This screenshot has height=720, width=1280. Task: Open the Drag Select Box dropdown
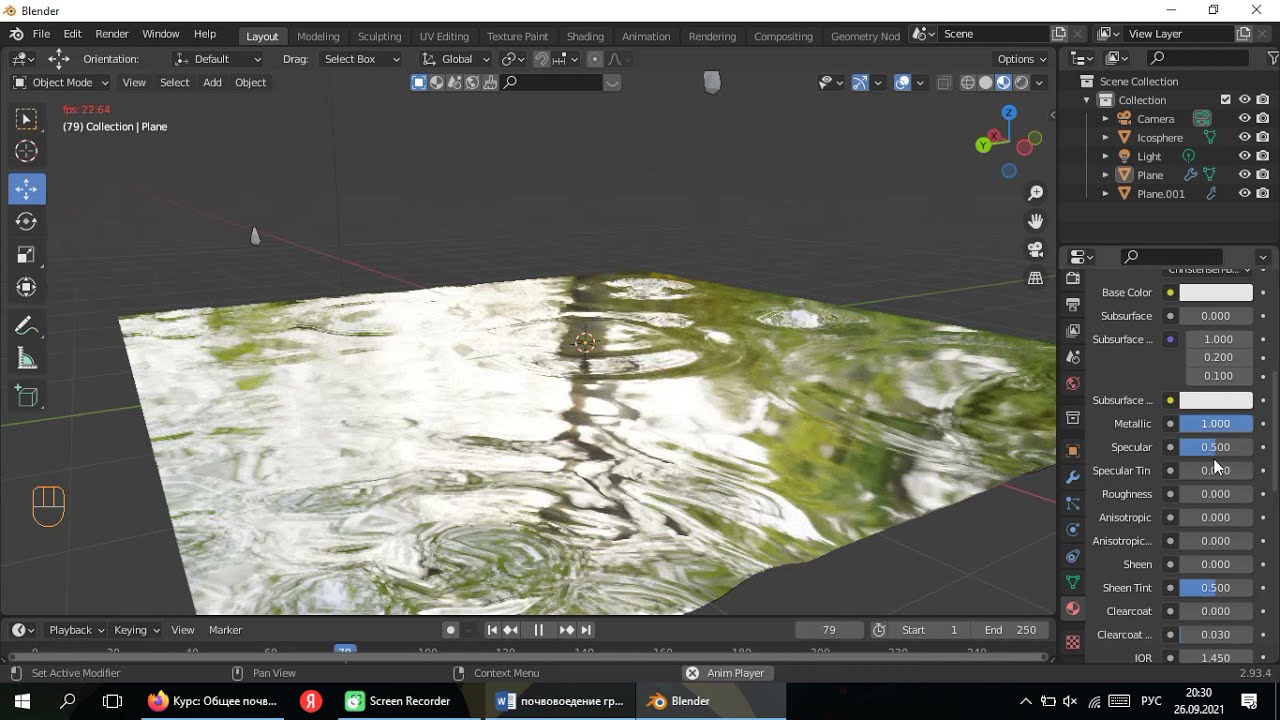point(362,59)
